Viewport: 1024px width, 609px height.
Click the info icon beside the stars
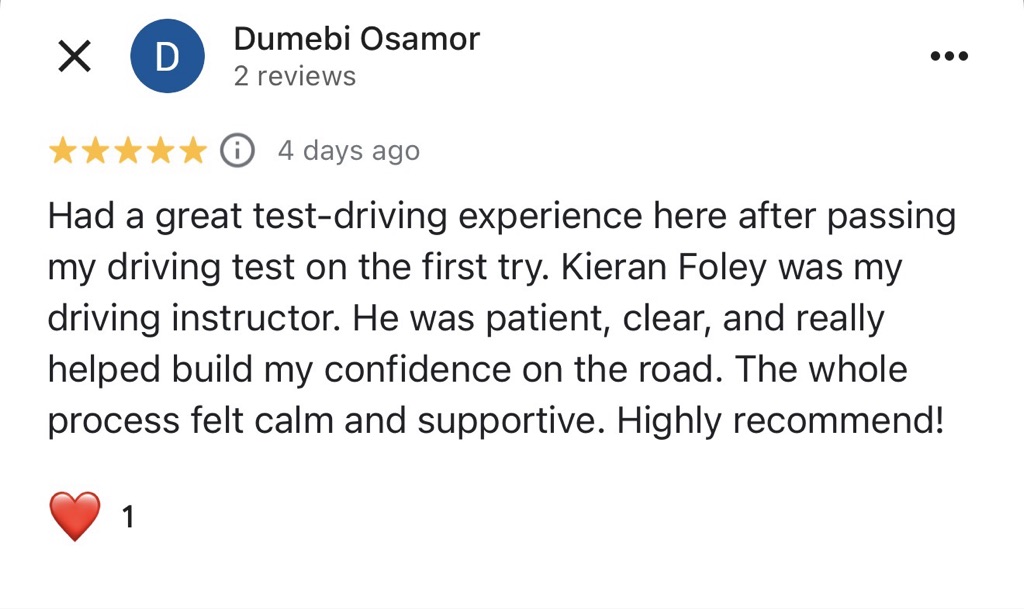point(237,151)
